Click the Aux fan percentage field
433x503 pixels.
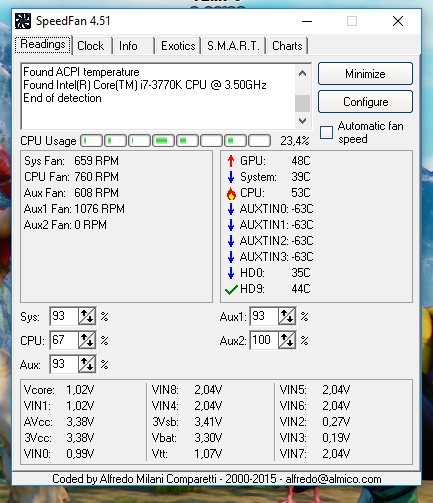coord(64,364)
